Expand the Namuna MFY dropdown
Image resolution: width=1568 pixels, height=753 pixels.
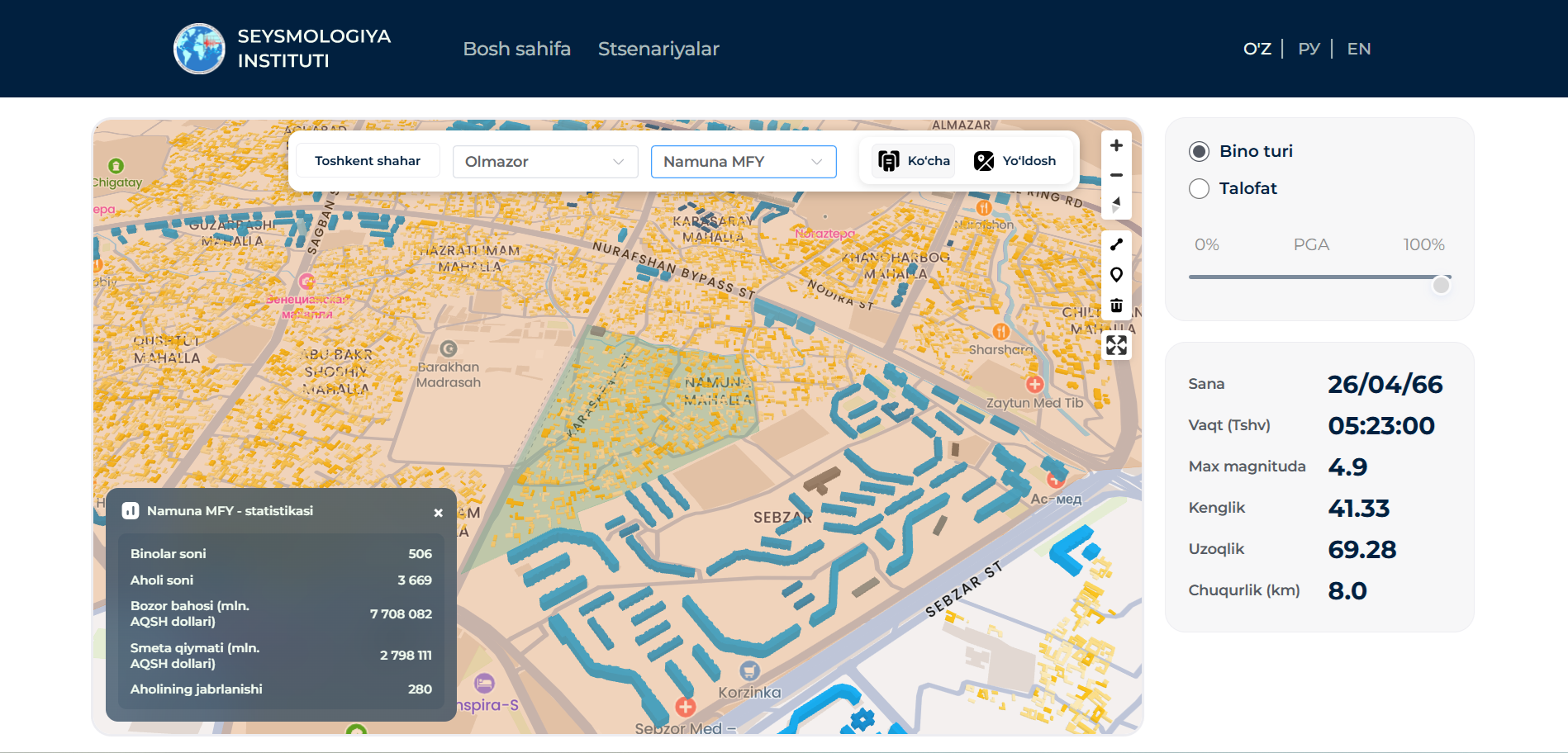(x=743, y=162)
